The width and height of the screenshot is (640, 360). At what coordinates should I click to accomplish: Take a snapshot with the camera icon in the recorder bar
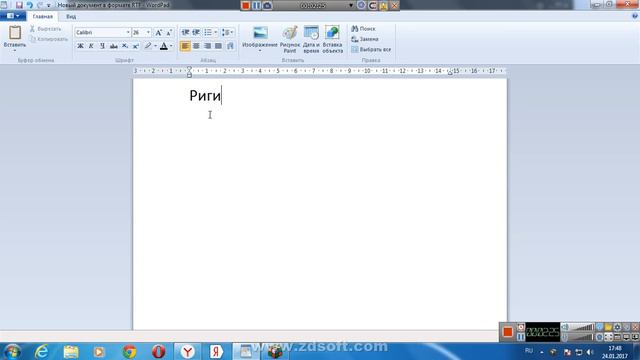click(267, 5)
